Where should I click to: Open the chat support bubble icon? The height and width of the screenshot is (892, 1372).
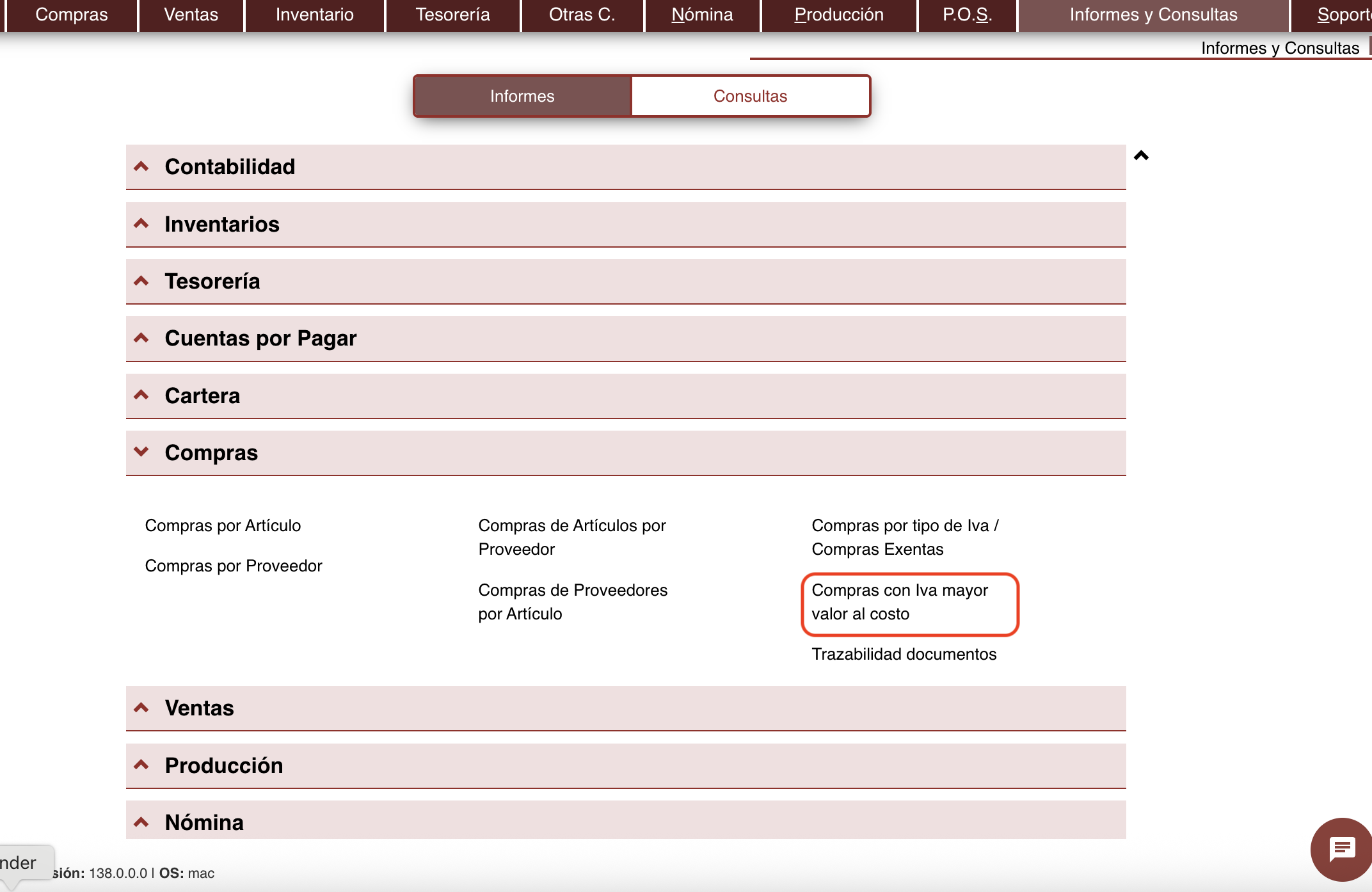(1342, 849)
